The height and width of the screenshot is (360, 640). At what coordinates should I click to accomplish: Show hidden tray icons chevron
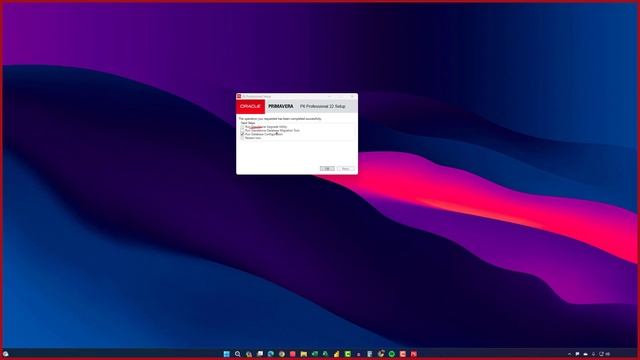(x=569, y=354)
